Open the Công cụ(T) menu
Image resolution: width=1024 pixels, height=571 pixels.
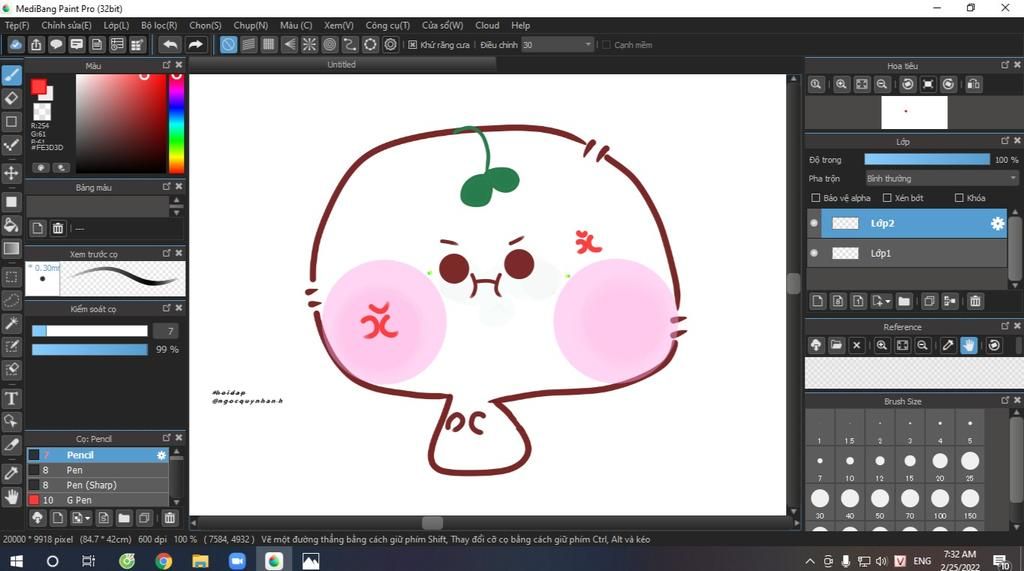(x=387, y=25)
